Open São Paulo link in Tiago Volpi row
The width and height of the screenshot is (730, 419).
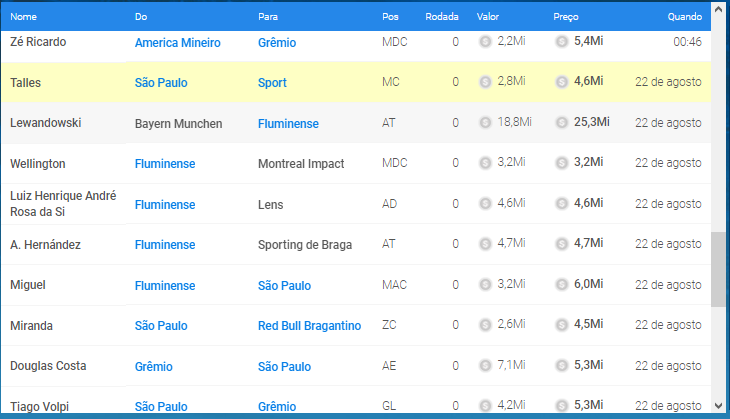[x=161, y=406]
